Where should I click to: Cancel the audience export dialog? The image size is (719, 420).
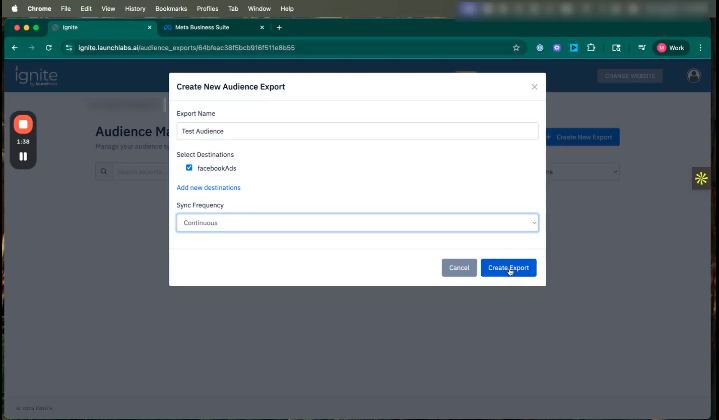[x=459, y=268]
